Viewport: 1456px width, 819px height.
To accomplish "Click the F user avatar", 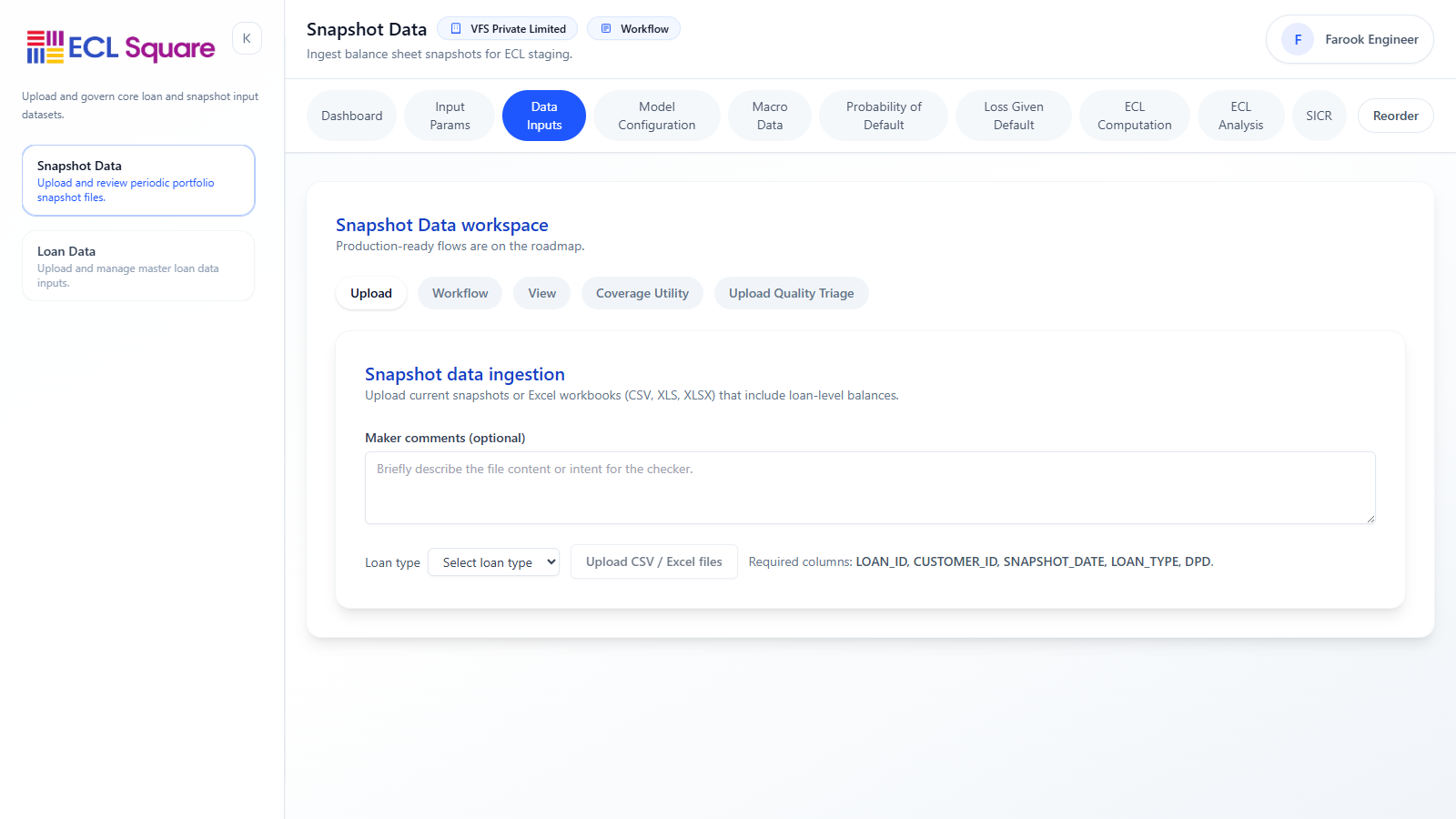I will [x=1298, y=39].
